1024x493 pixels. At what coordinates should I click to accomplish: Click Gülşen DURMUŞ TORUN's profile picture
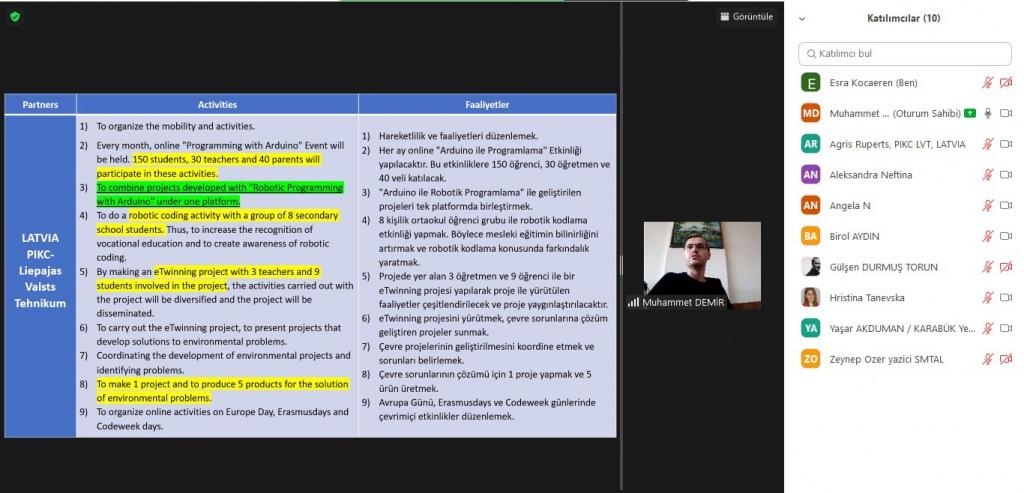(x=811, y=267)
